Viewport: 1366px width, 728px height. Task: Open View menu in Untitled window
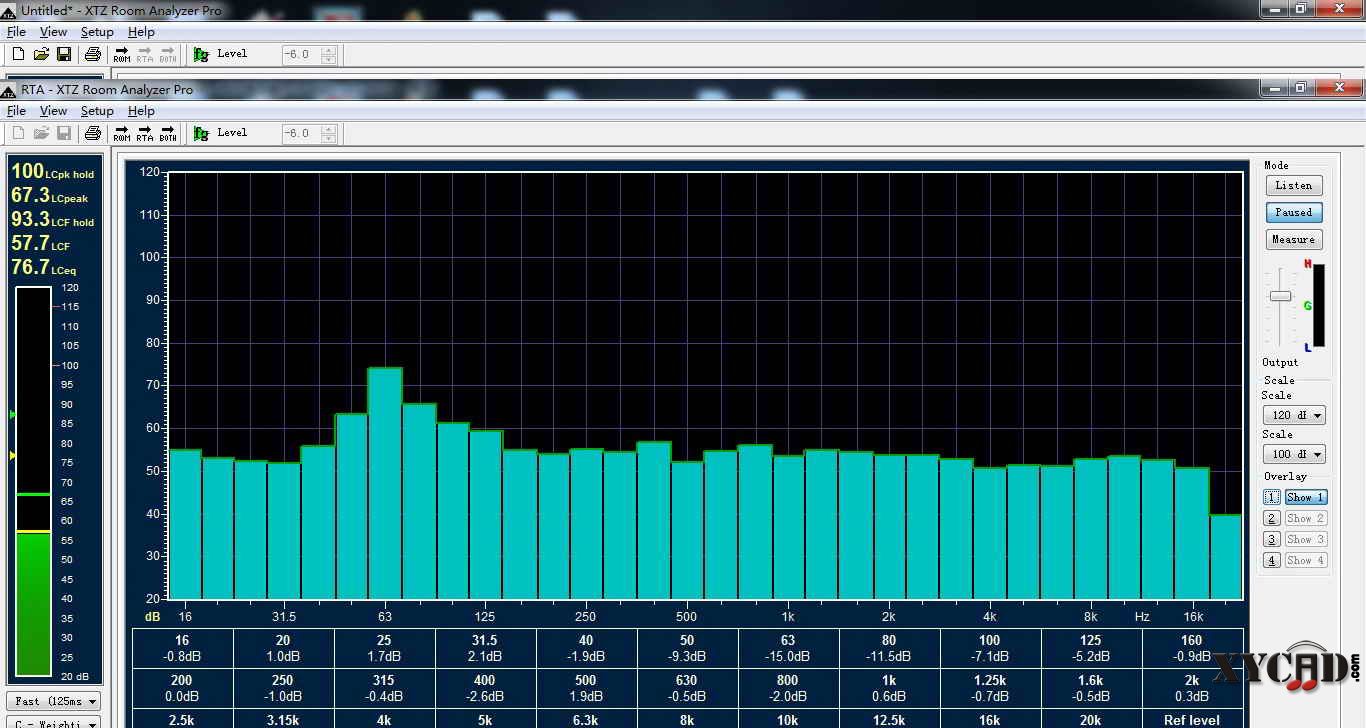click(x=53, y=32)
